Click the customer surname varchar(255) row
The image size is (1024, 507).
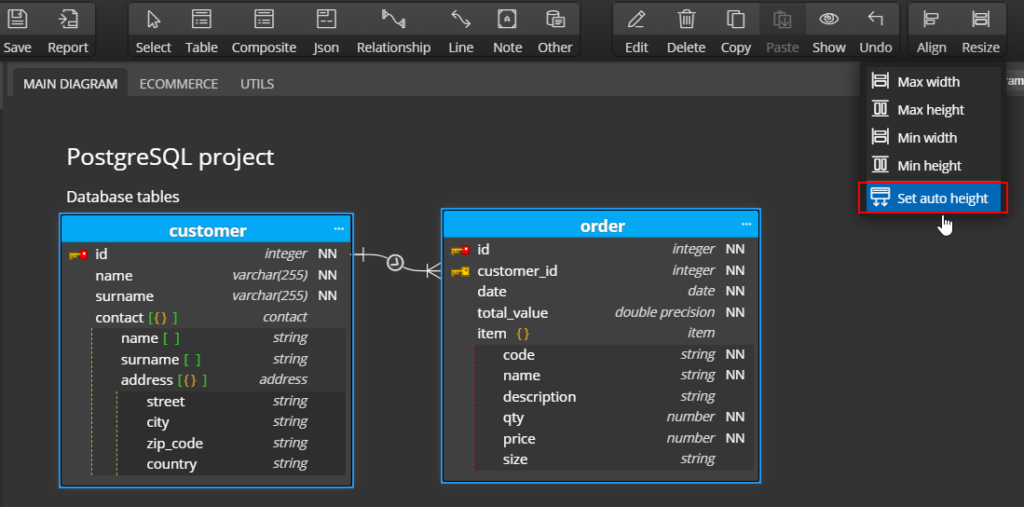206,296
